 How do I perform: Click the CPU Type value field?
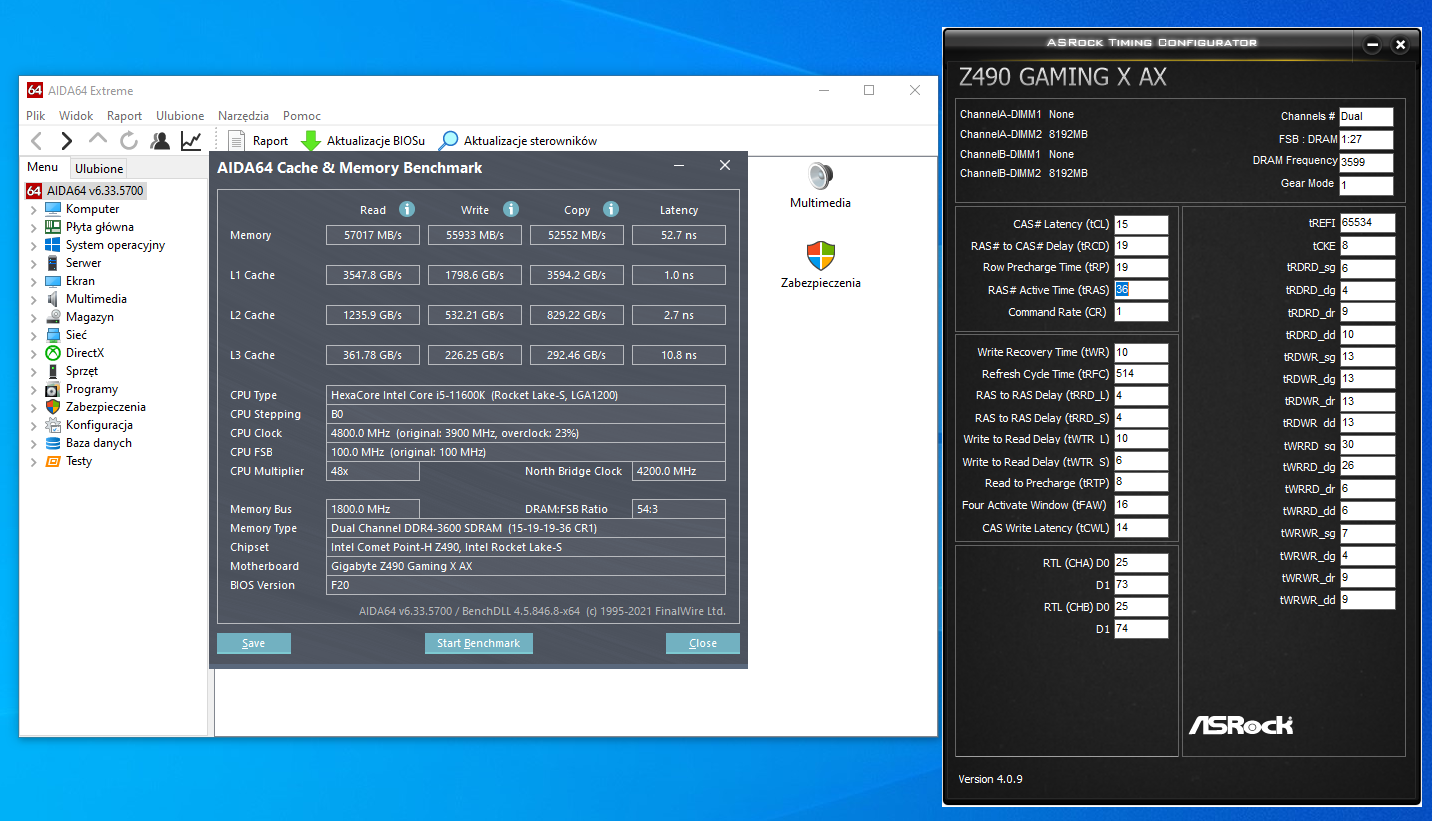(x=526, y=395)
